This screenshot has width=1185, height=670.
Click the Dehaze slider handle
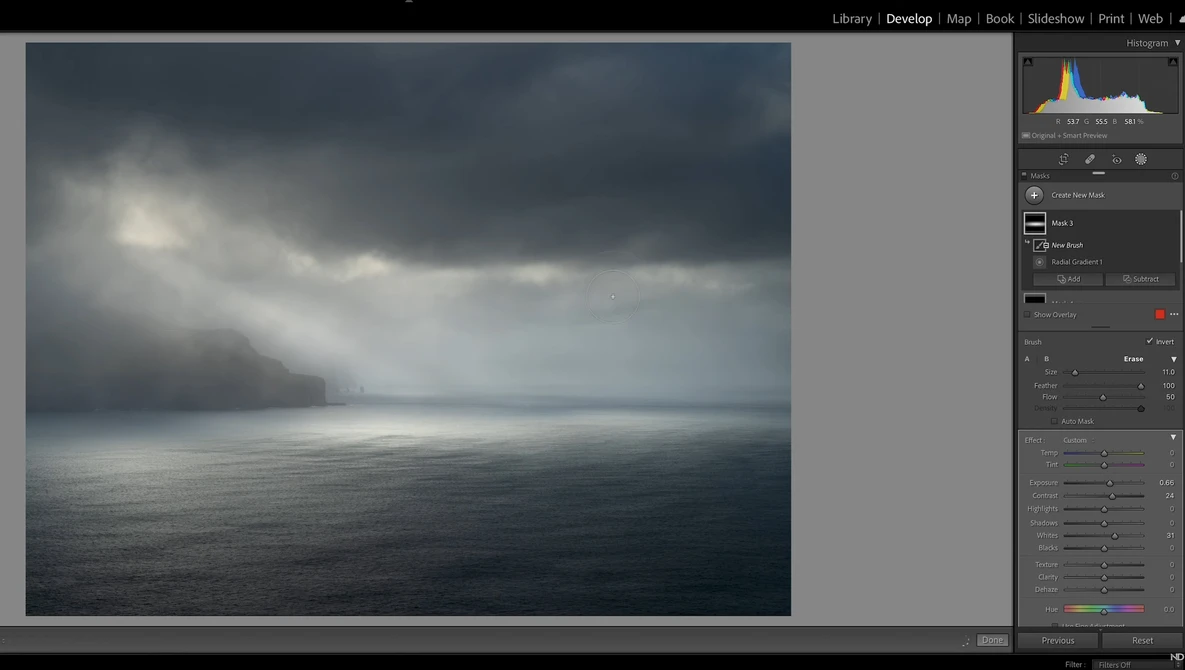(x=1104, y=590)
